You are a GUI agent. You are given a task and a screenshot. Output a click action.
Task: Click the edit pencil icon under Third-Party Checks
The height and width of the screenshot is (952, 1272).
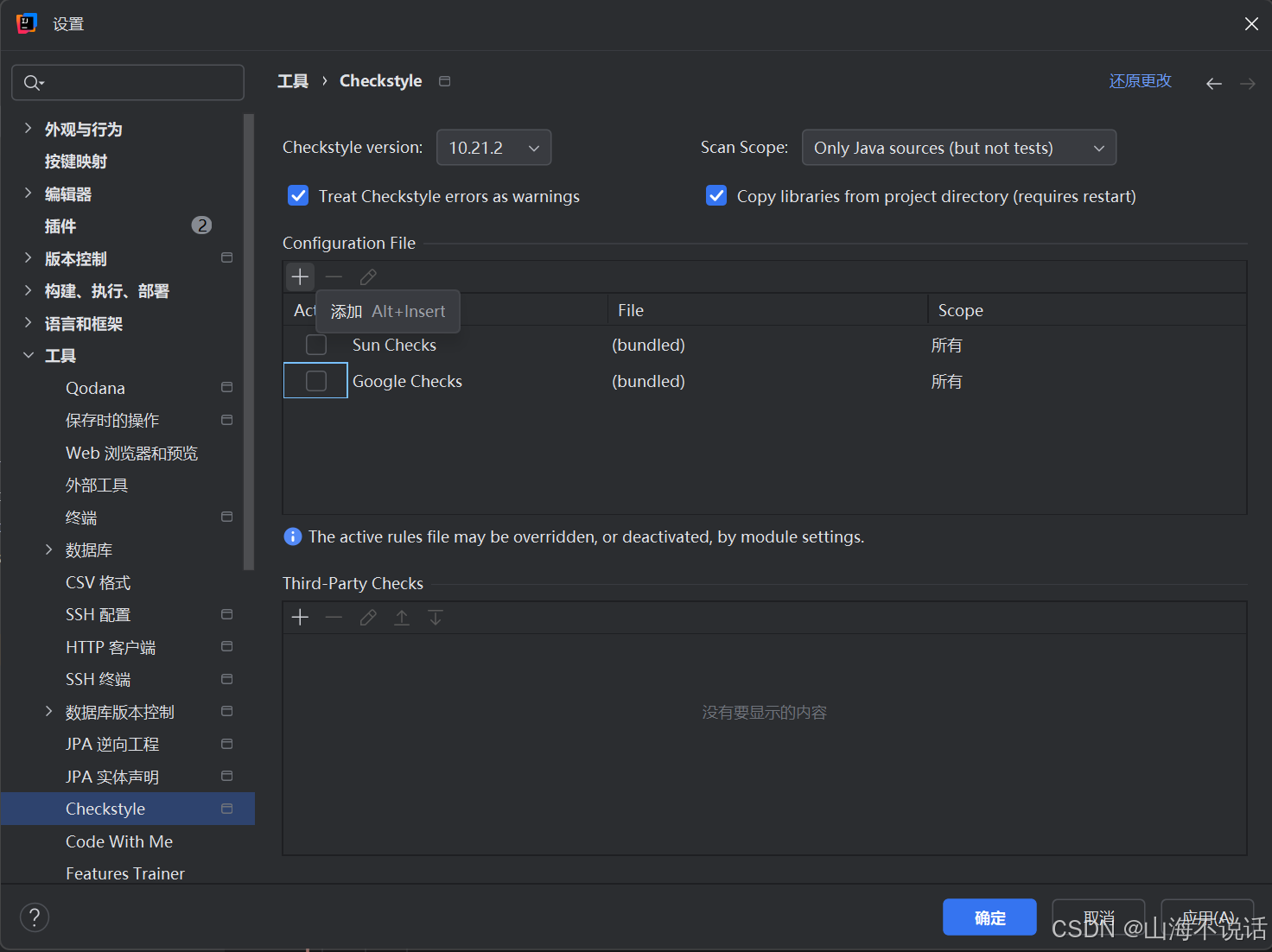[x=367, y=617]
